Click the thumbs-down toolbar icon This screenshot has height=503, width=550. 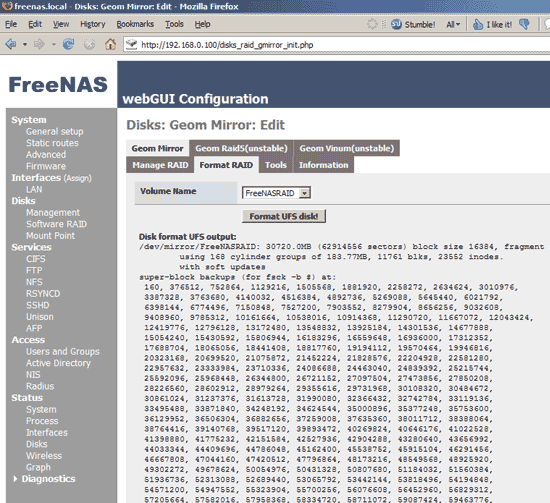524,24
